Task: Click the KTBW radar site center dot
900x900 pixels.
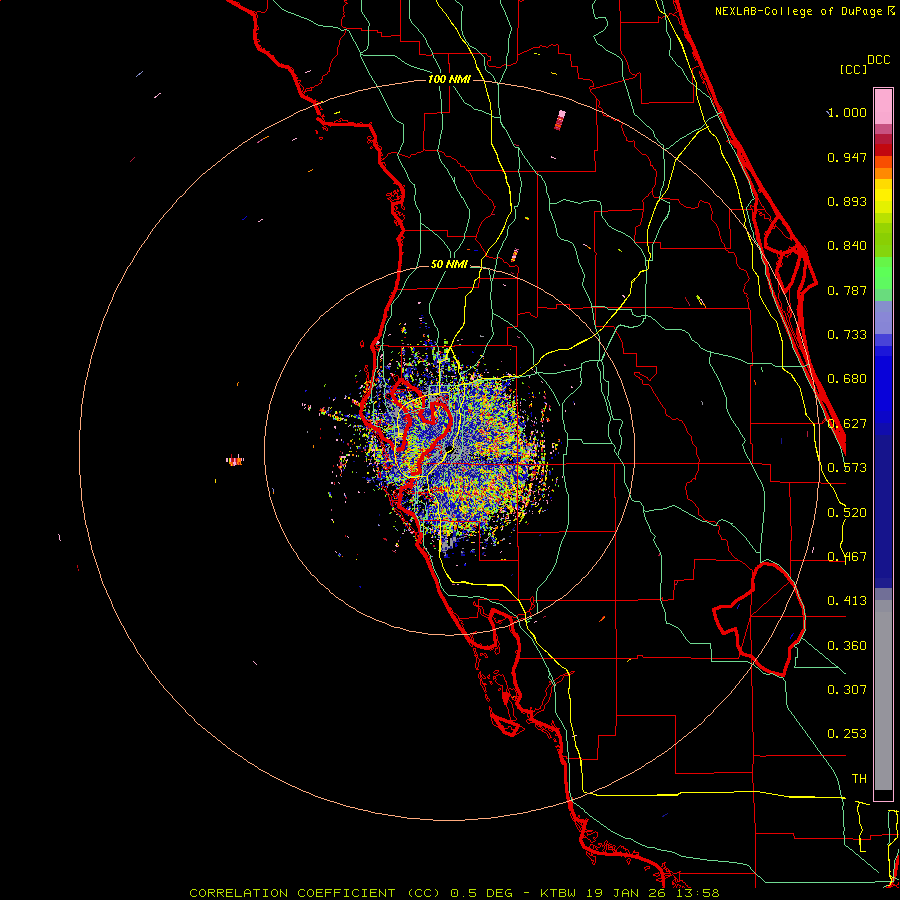Action: (449, 448)
